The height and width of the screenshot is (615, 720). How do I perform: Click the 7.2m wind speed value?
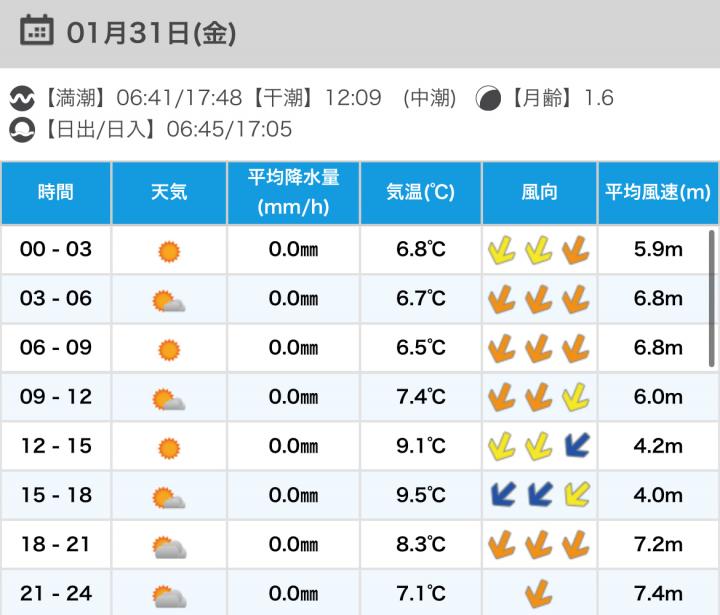click(658, 544)
